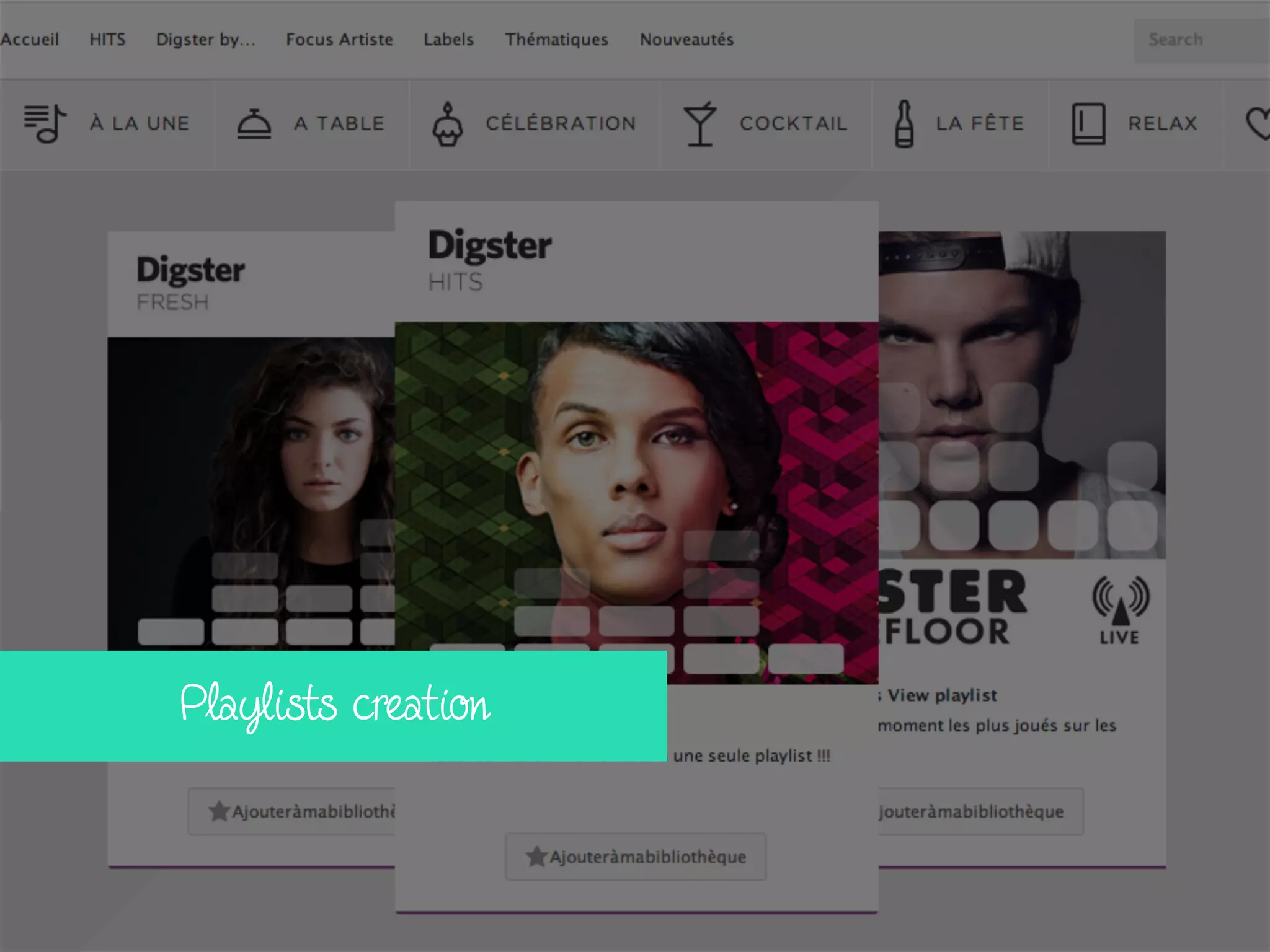Open the HITS menu item
This screenshot has height=952, width=1270.
coord(107,40)
